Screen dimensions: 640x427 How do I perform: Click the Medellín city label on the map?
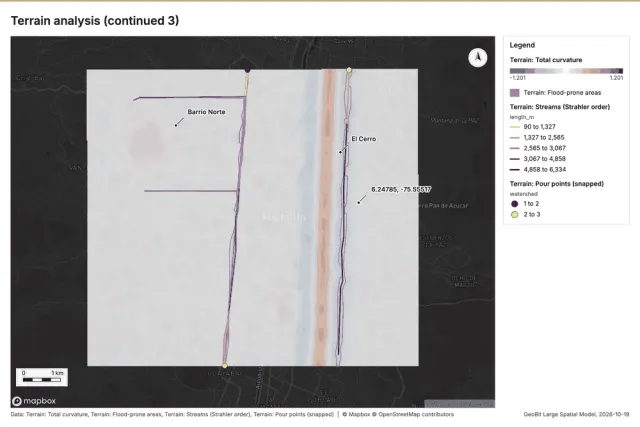[x=284, y=217]
